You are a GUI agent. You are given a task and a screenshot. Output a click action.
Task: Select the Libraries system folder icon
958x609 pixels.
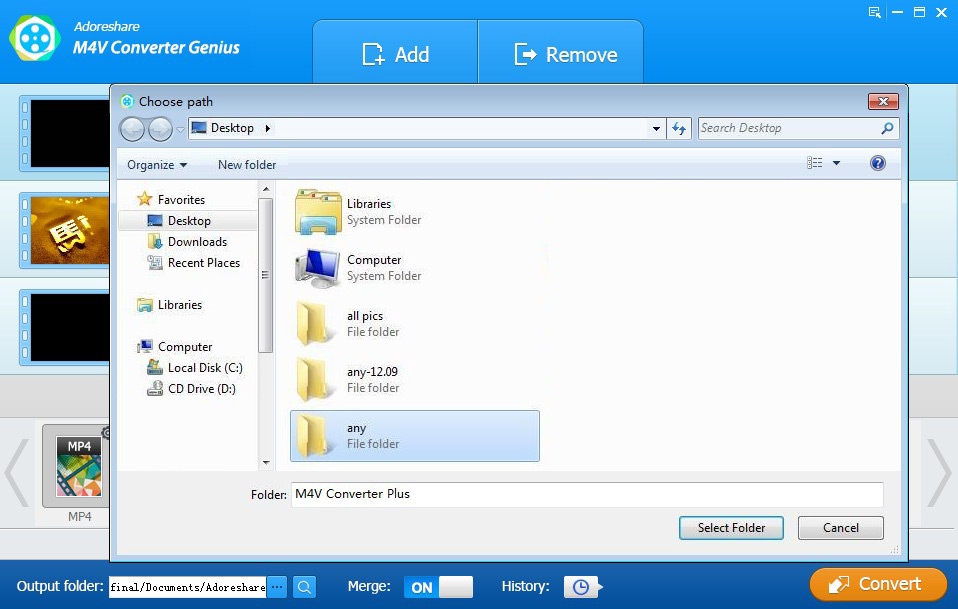[317, 211]
